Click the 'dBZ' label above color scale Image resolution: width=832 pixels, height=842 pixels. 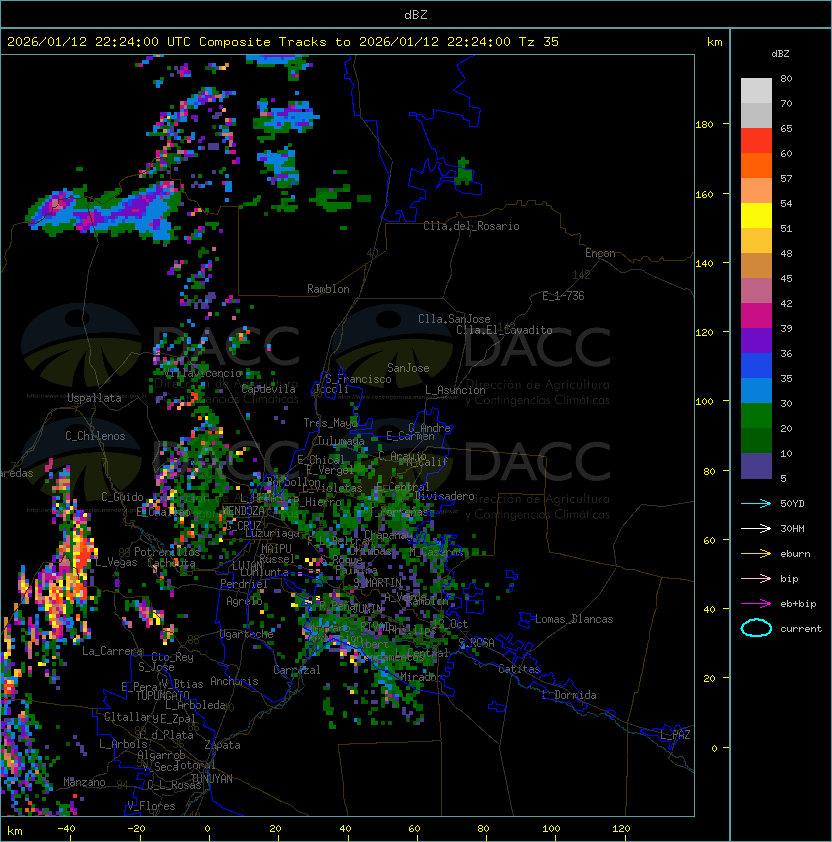click(780, 54)
